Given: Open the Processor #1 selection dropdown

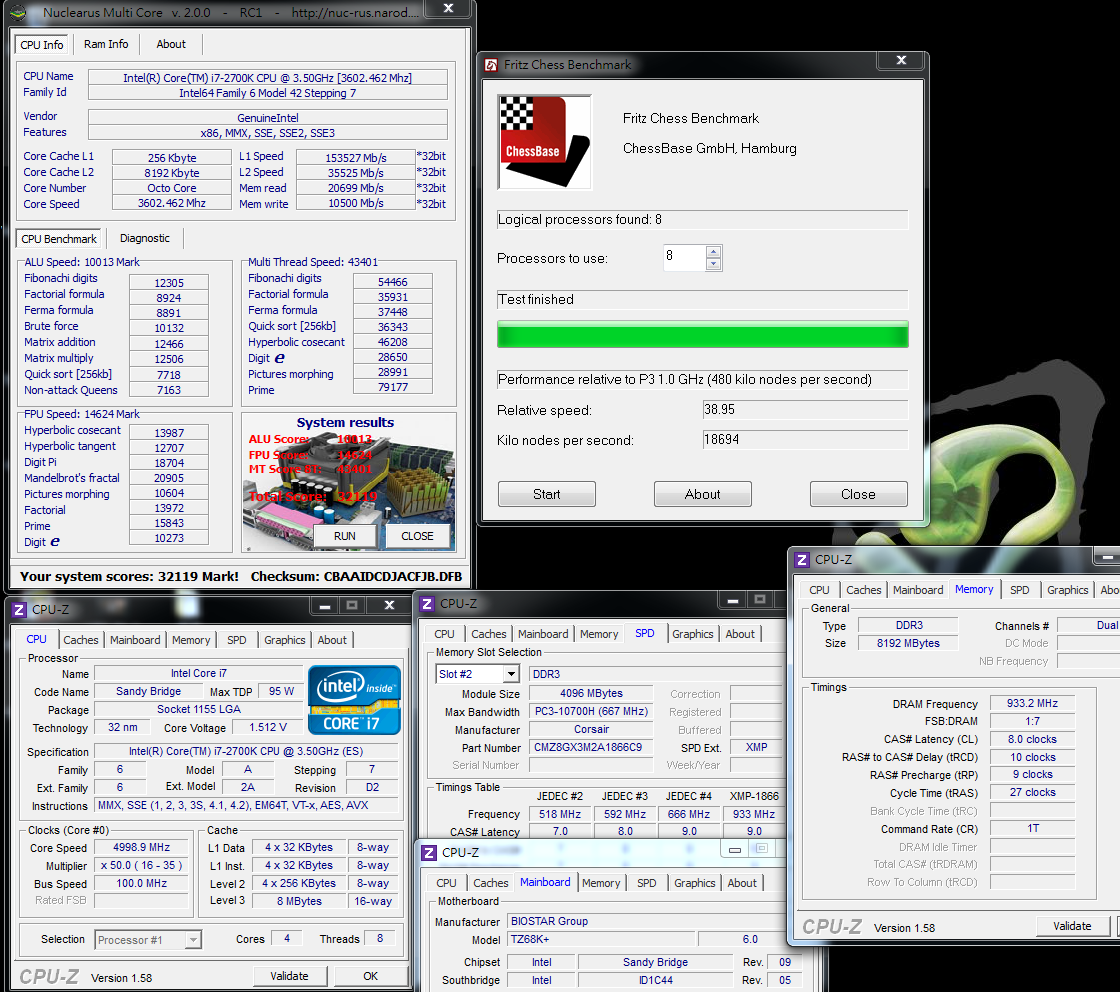Looking at the screenshot, I should [193, 940].
